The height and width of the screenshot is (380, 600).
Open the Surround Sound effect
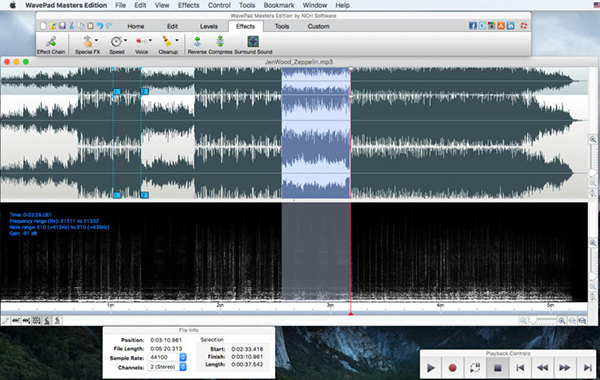point(253,45)
